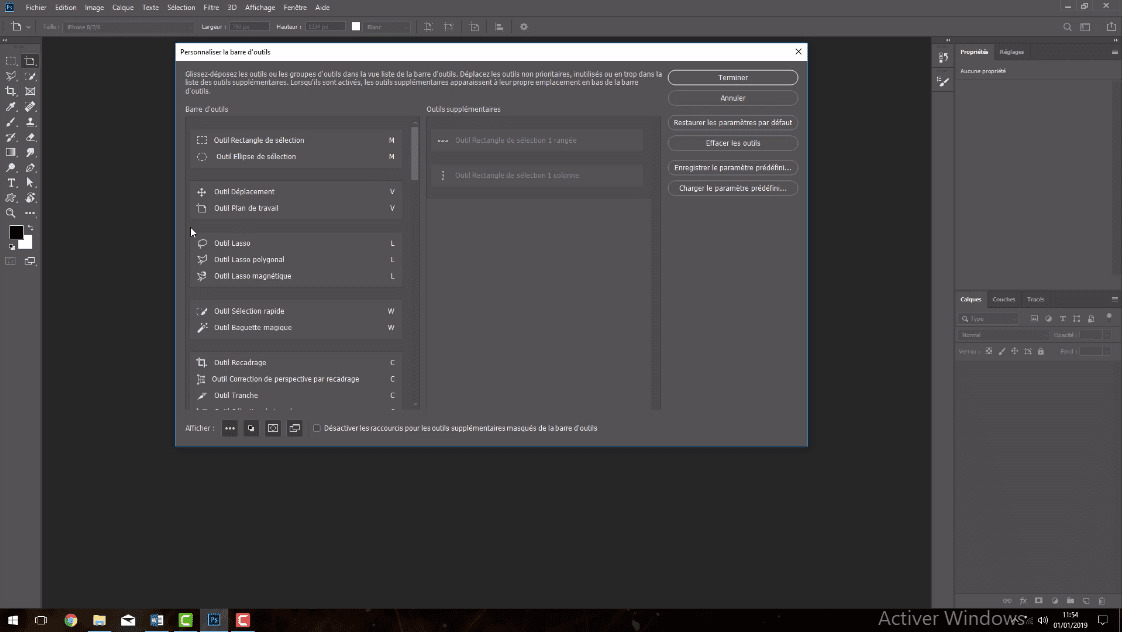Toggle the layer filter switch in Calques
The image size is (1122, 632).
[x=1109, y=316]
